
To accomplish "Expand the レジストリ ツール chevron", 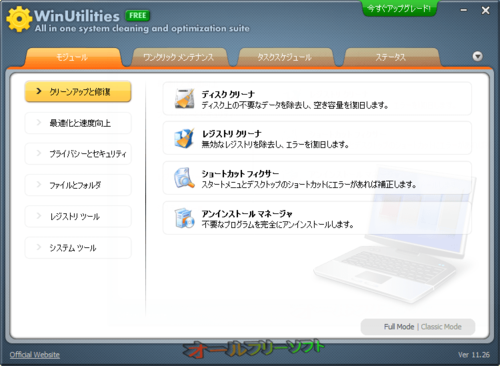I will pyautogui.click(x=39, y=216).
